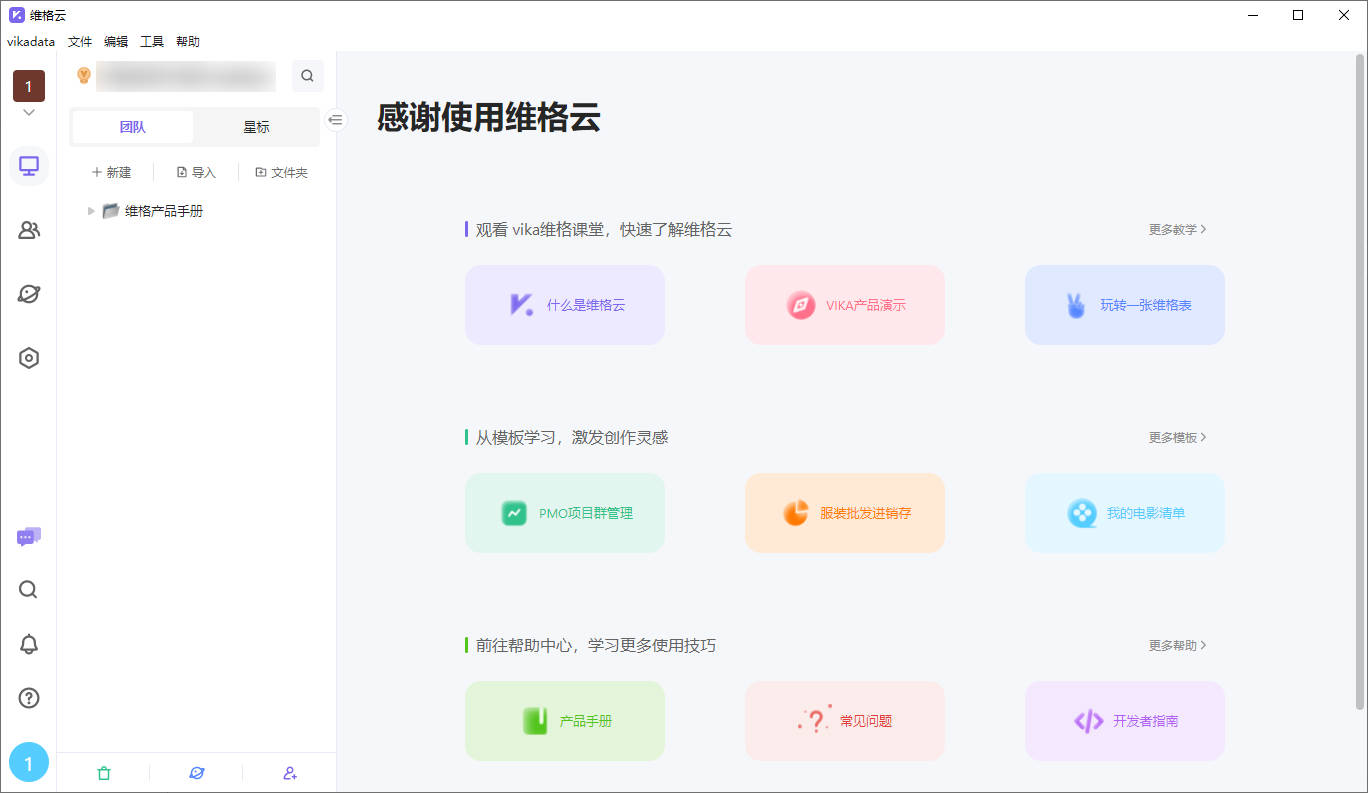The image size is (1368, 793).
Task: Click the bottom planet template icon
Action: click(x=197, y=773)
